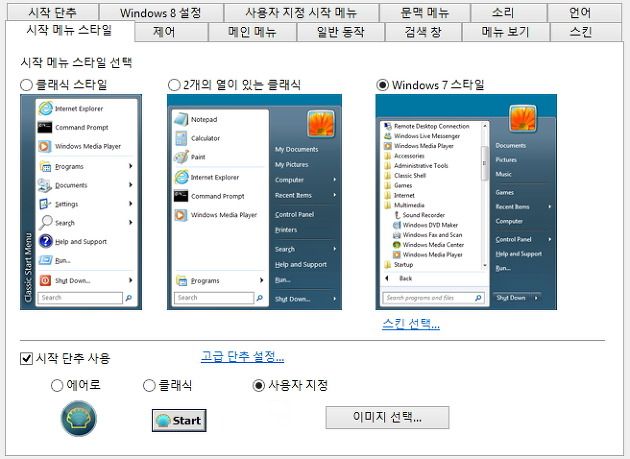Click the Shut Down icon in classic preview
Screen dimensions: 630x459
(45, 280)
